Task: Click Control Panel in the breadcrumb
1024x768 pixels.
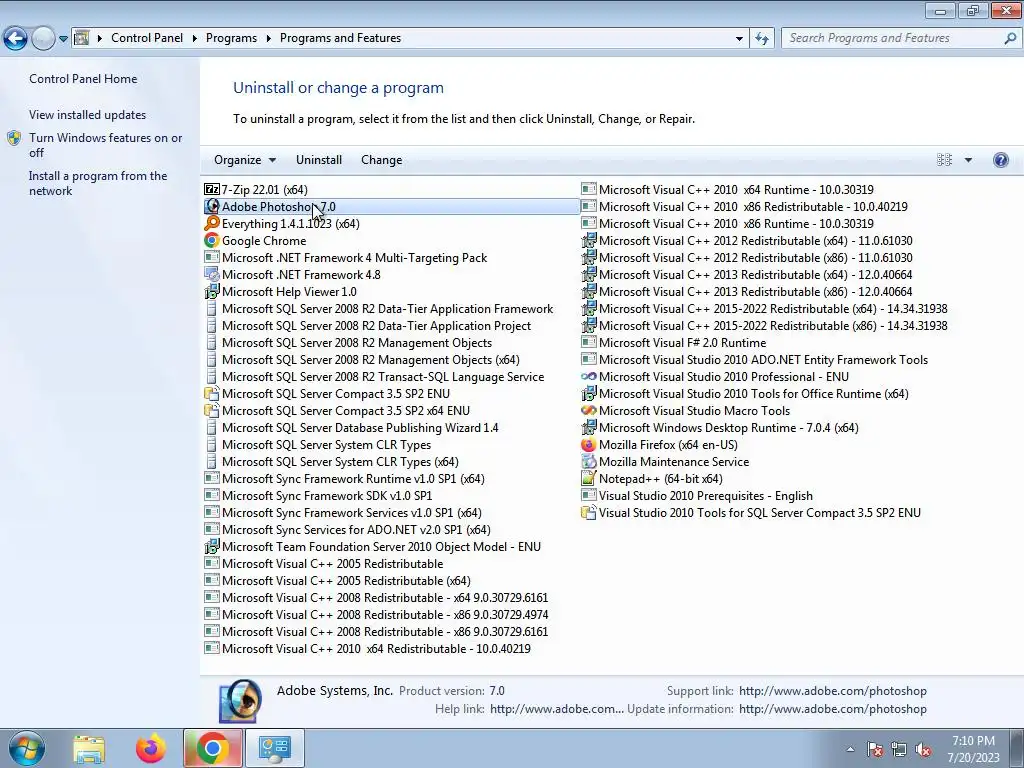Action: pyautogui.click(x=147, y=38)
